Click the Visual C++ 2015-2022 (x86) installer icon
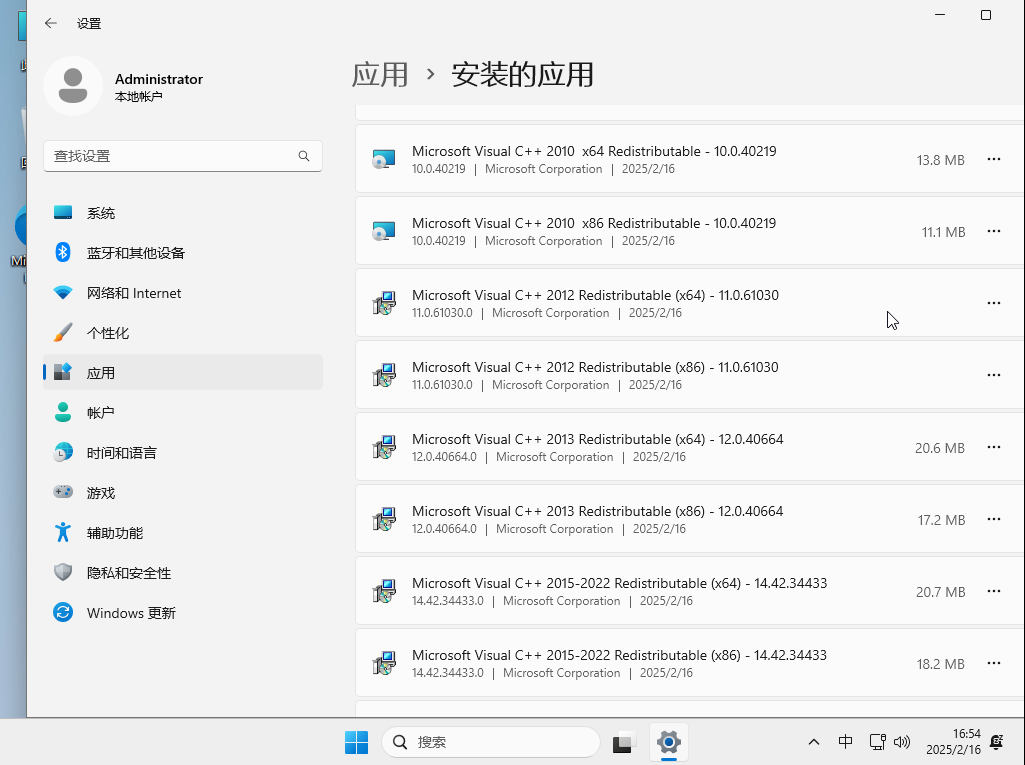The height and width of the screenshot is (765, 1025). tap(384, 663)
